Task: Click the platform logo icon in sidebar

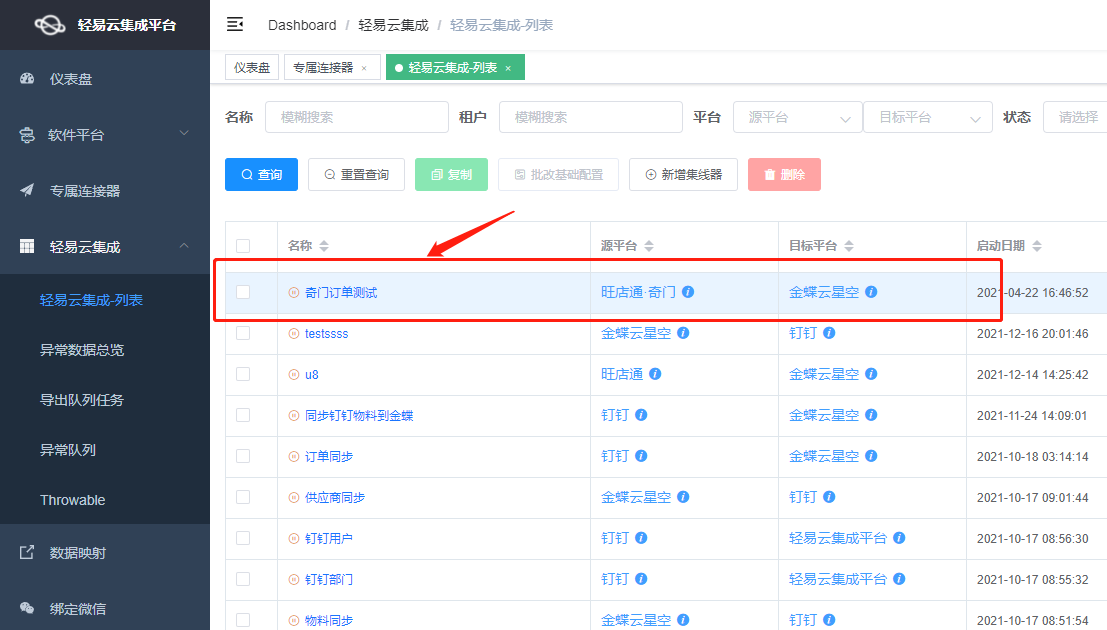Action: (x=49, y=25)
